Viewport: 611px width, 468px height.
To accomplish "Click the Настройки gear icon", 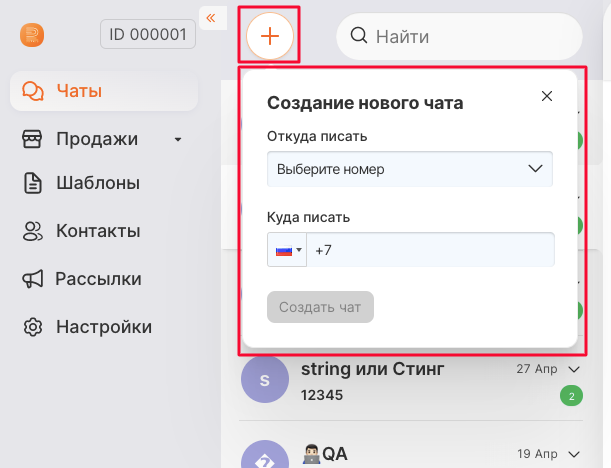I will pyautogui.click(x=34, y=327).
